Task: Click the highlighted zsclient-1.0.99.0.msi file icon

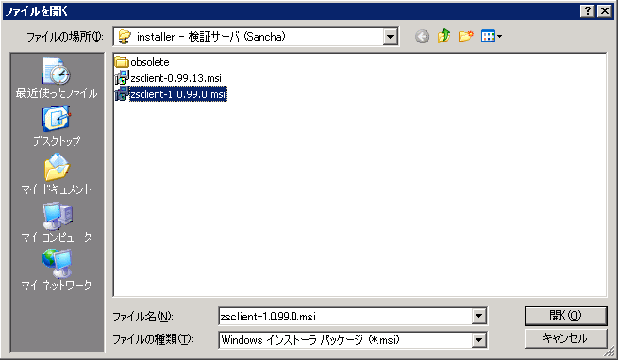Action: click(122, 94)
